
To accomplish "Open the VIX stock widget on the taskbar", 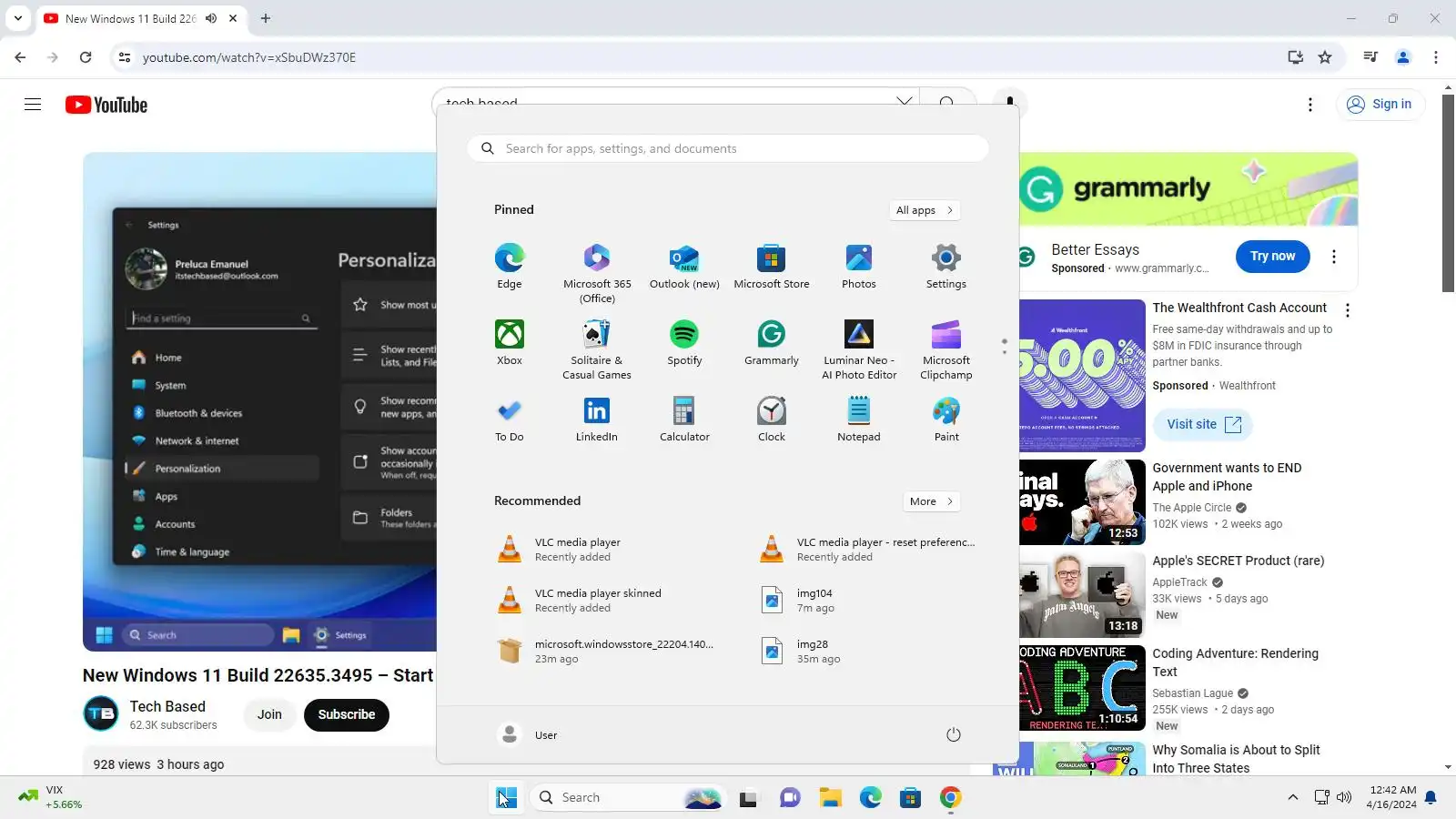I will (x=51, y=797).
